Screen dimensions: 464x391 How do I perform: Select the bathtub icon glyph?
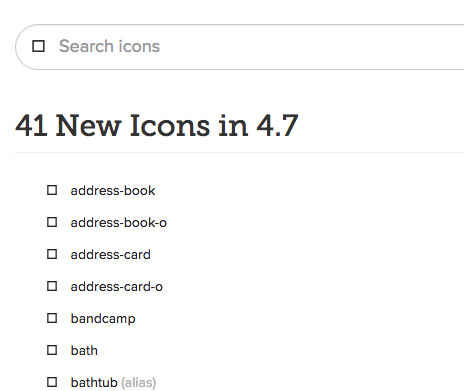(x=52, y=382)
